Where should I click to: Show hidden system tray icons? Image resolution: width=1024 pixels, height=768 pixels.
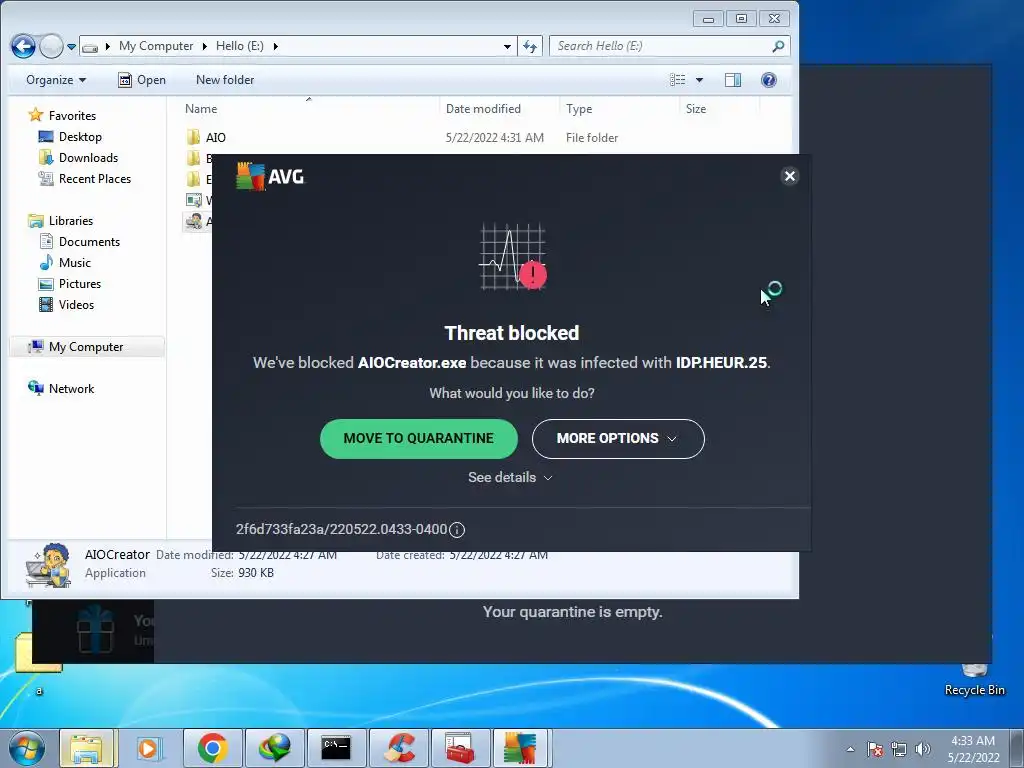coord(850,749)
